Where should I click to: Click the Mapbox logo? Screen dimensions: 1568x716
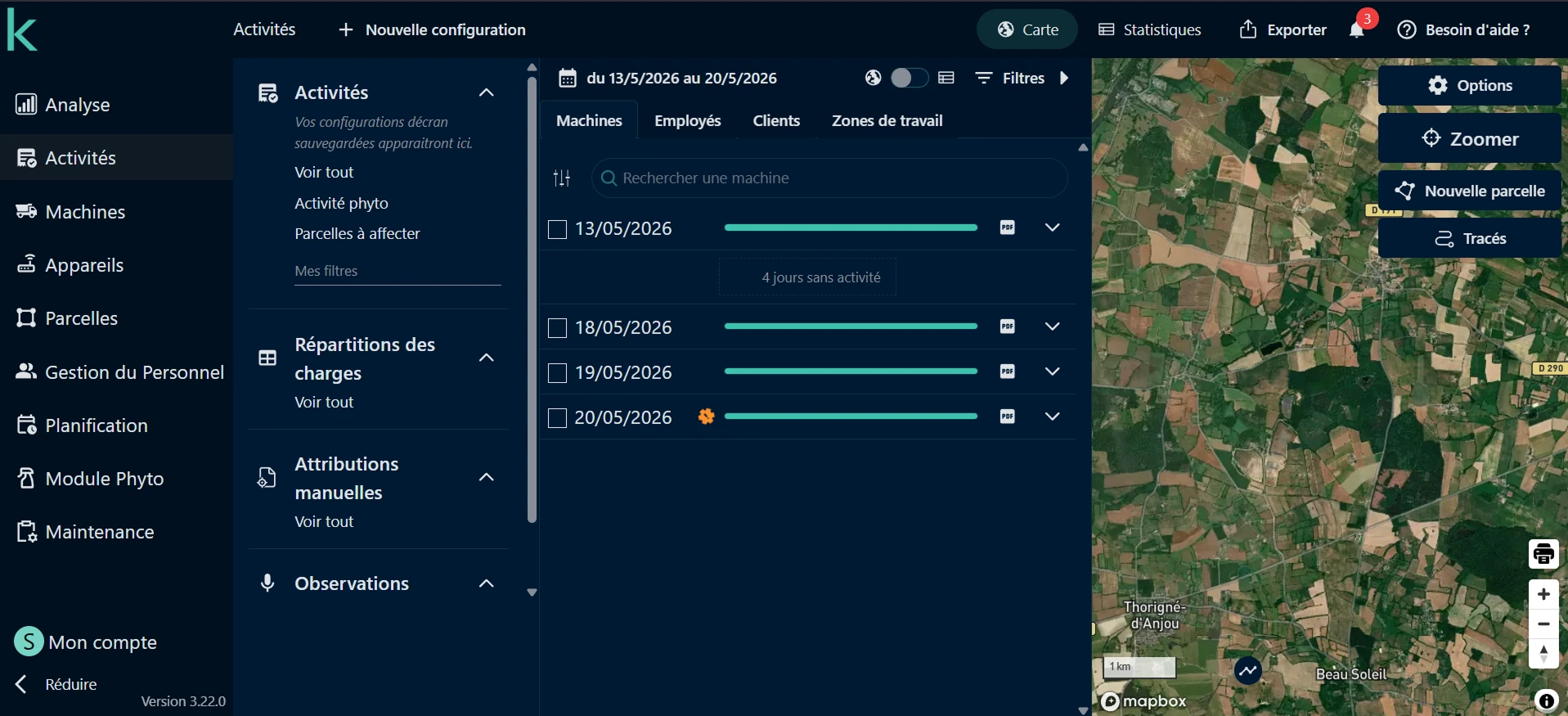click(x=1143, y=701)
